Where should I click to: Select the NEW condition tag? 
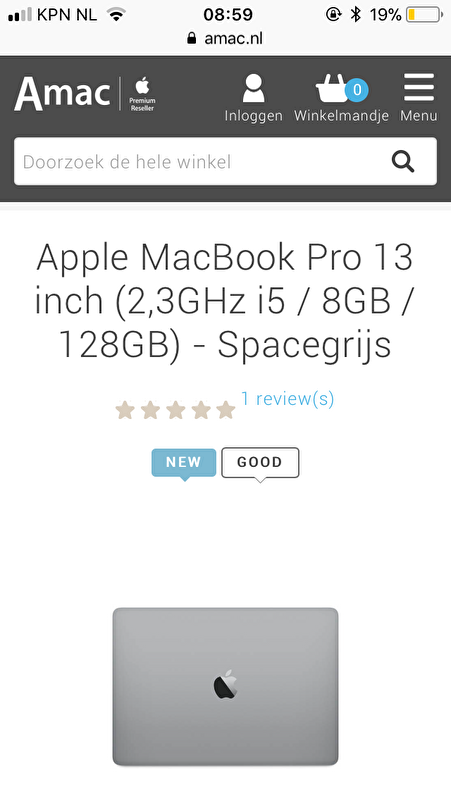point(184,462)
